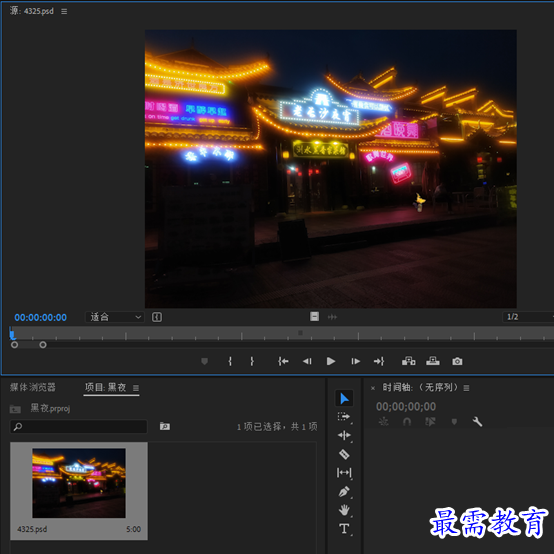Toggle Snap magnet in timeline
The image size is (554, 554).
[407, 421]
